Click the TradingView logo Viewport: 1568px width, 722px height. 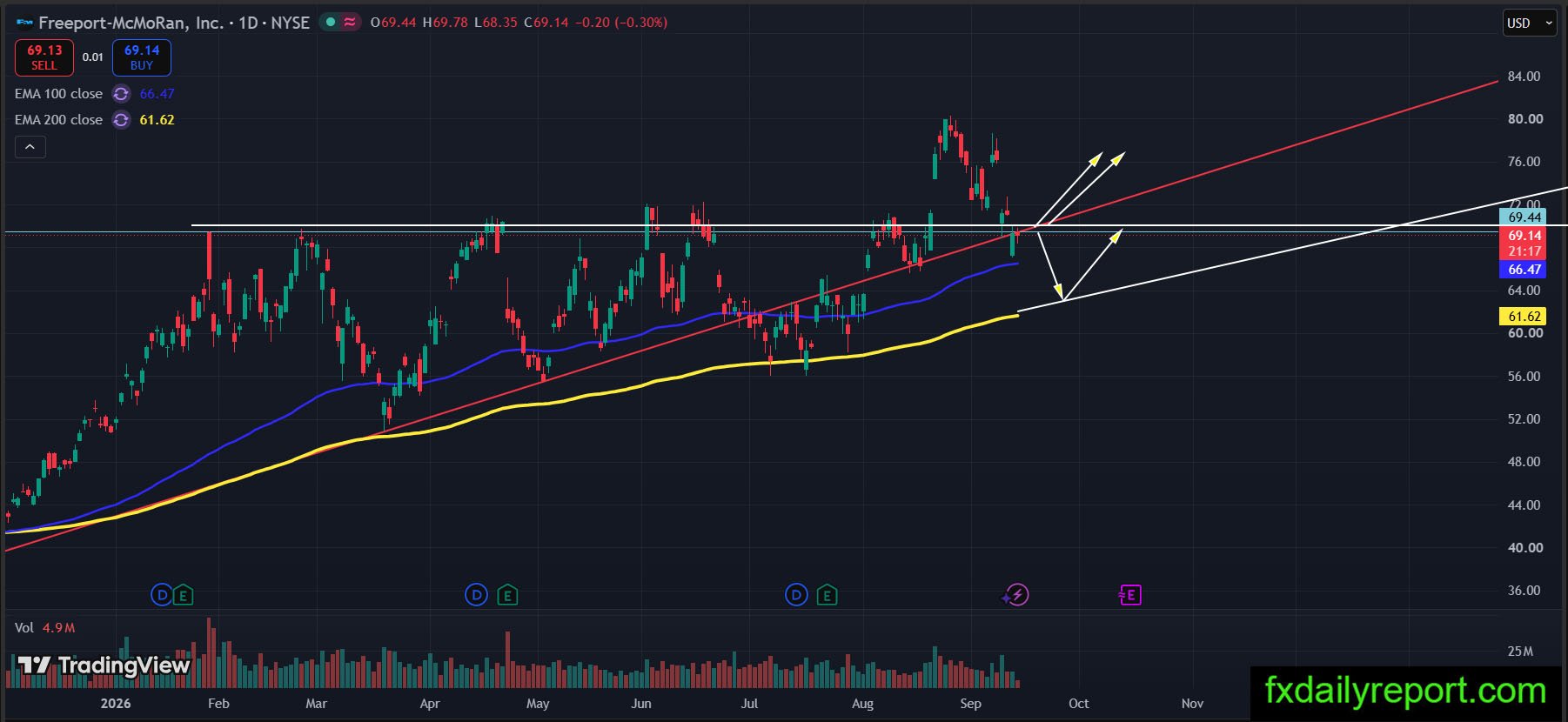104,666
